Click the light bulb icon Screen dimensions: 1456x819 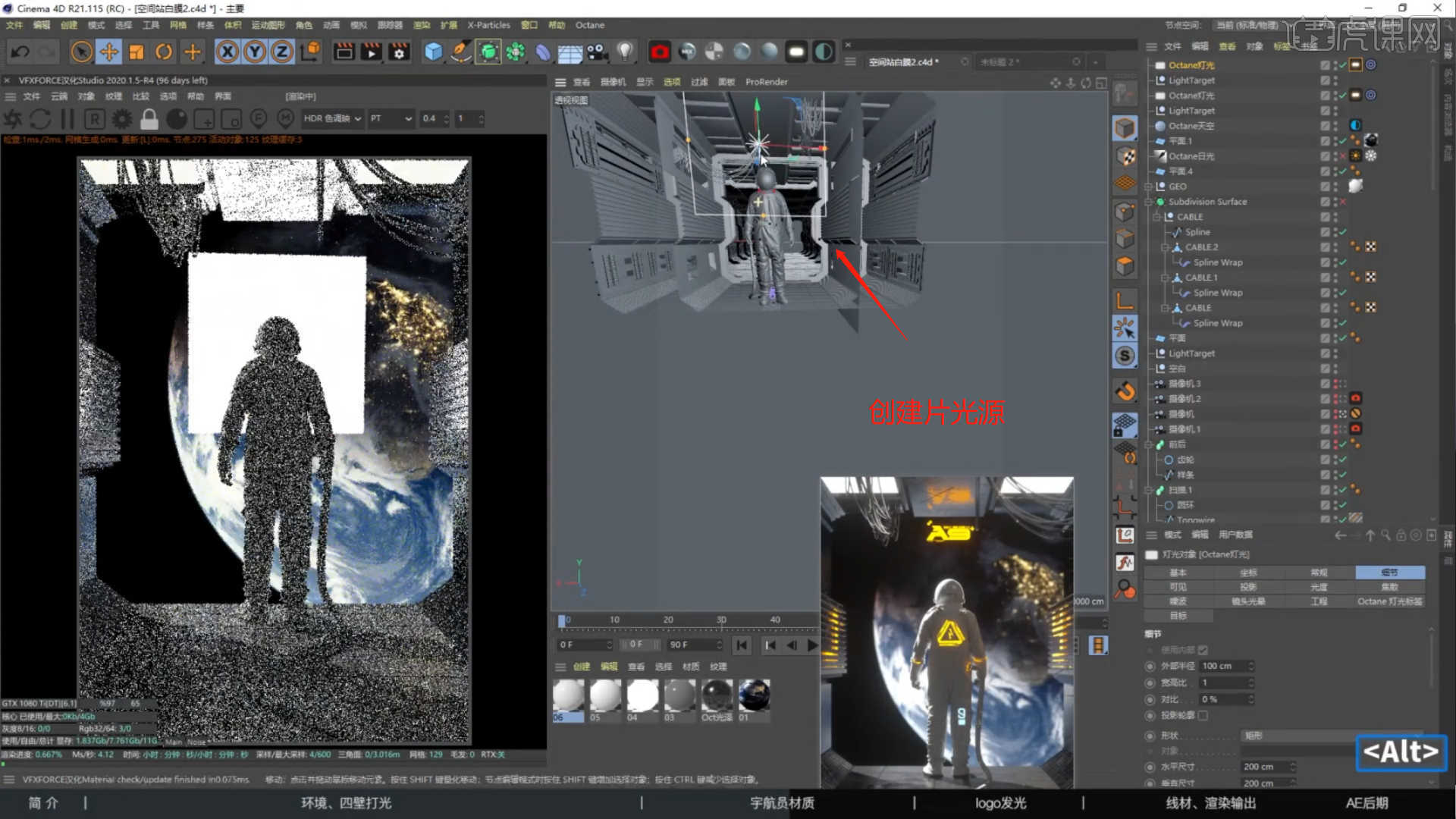(x=624, y=52)
